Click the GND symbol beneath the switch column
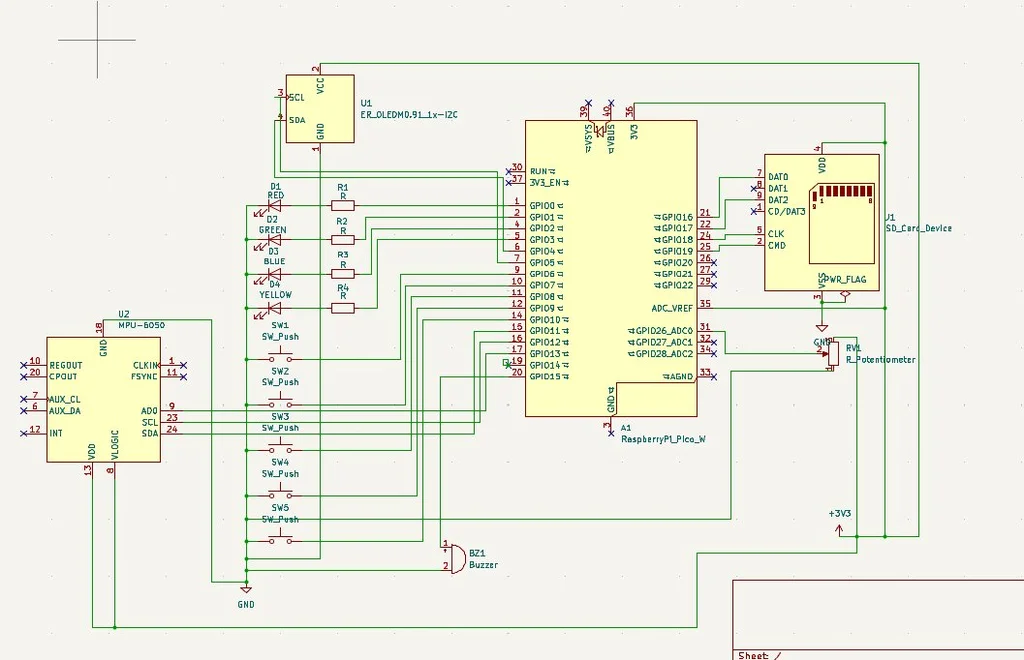 click(246, 589)
